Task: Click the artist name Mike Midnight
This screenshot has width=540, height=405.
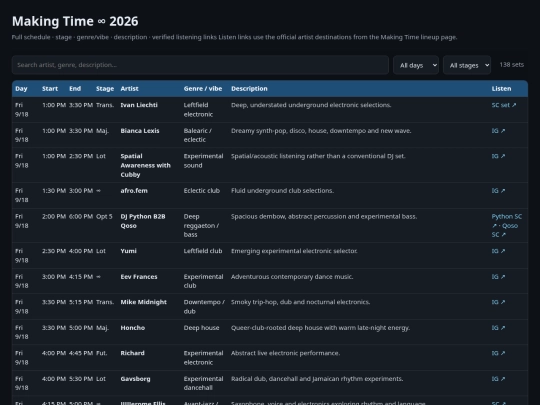Action: [143, 302]
